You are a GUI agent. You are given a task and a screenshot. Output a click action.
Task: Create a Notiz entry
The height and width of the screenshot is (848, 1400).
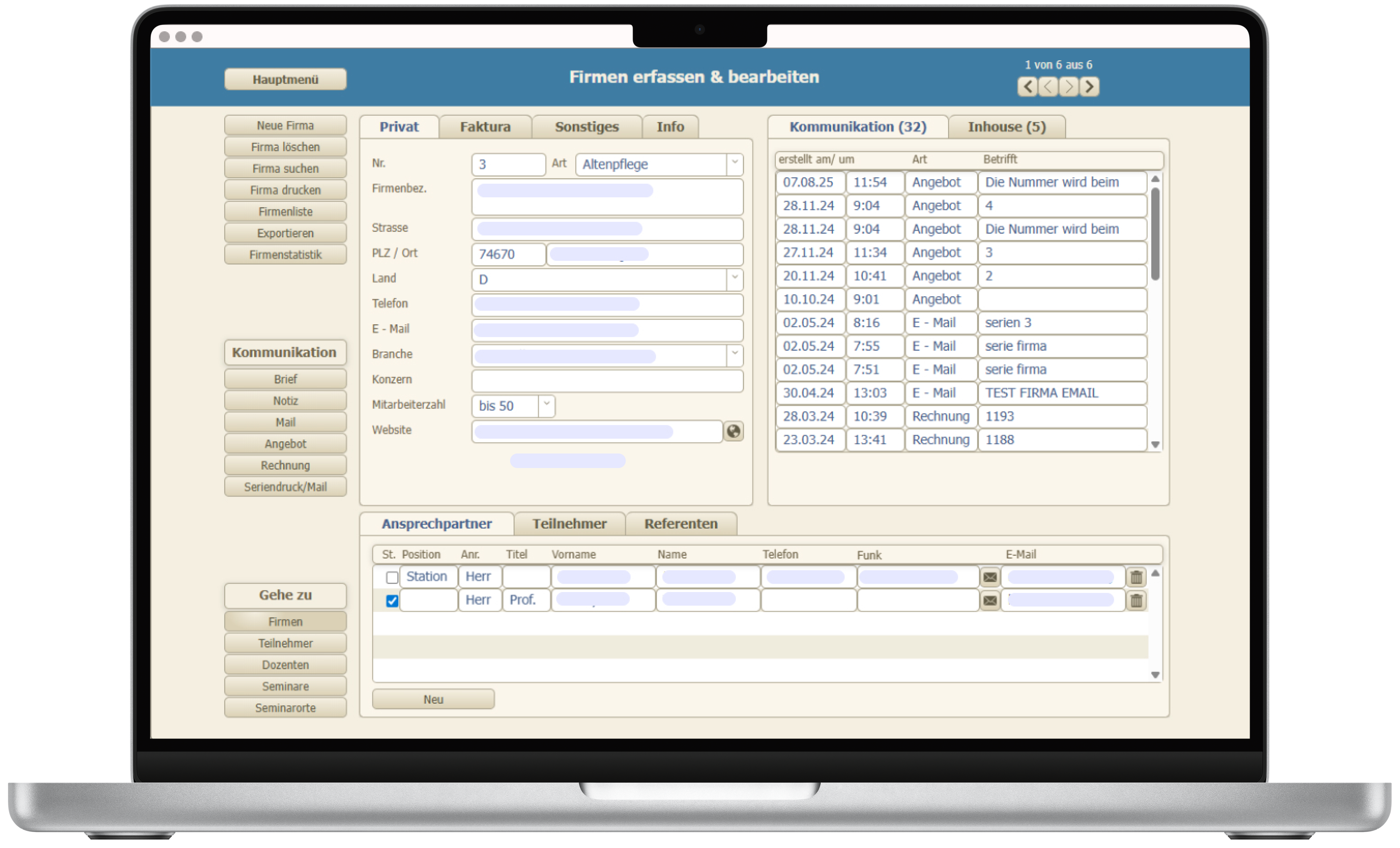point(285,401)
